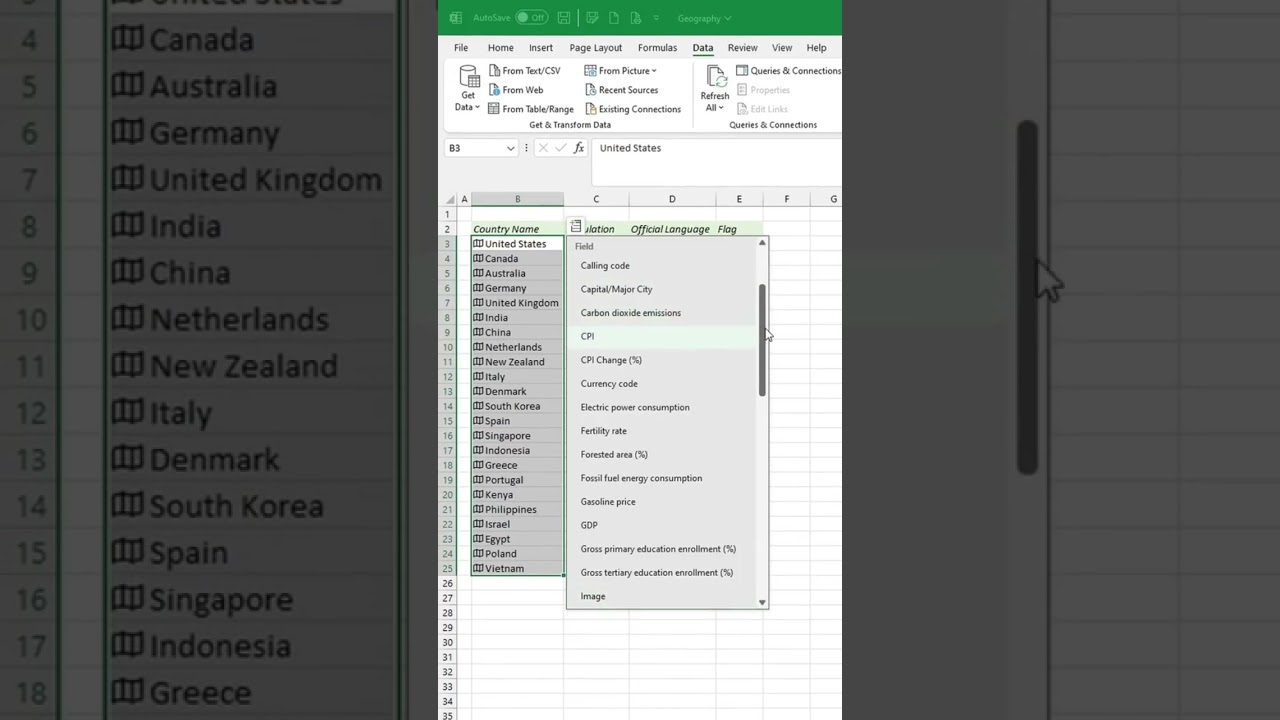Image resolution: width=1280 pixels, height=720 pixels.
Task: Open Existing Connections
Action: tap(633, 109)
